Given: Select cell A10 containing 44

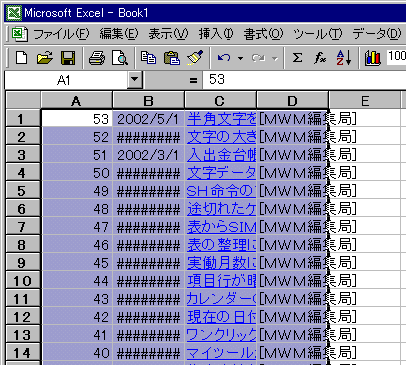Looking at the screenshot, I should [77, 281].
